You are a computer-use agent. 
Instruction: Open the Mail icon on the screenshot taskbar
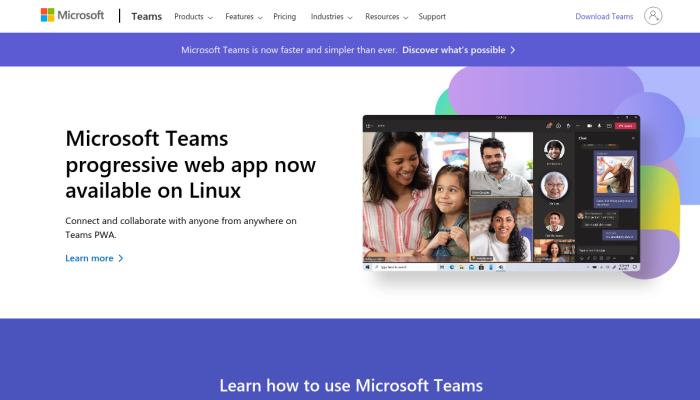pos(471,267)
